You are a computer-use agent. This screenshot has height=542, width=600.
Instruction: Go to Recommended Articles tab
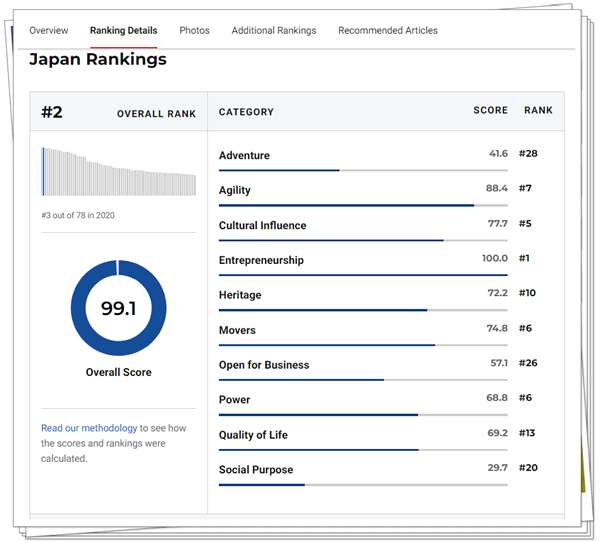pos(387,30)
